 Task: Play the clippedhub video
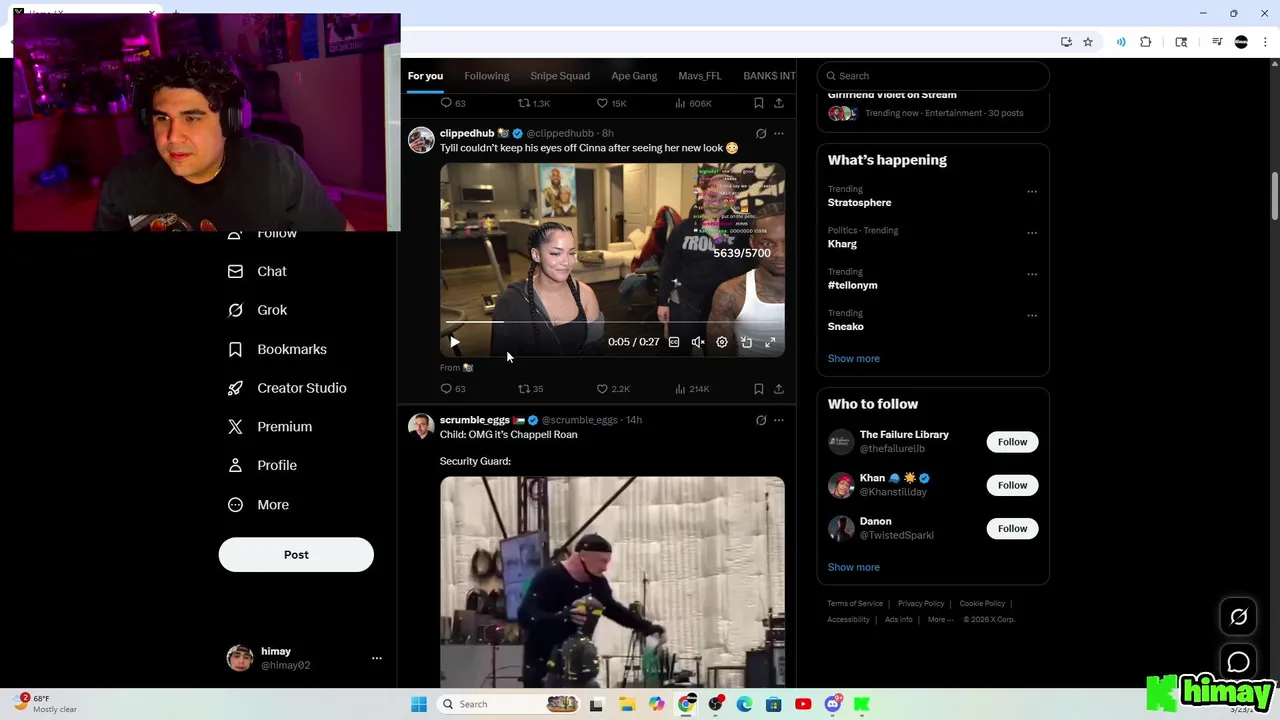coord(455,342)
